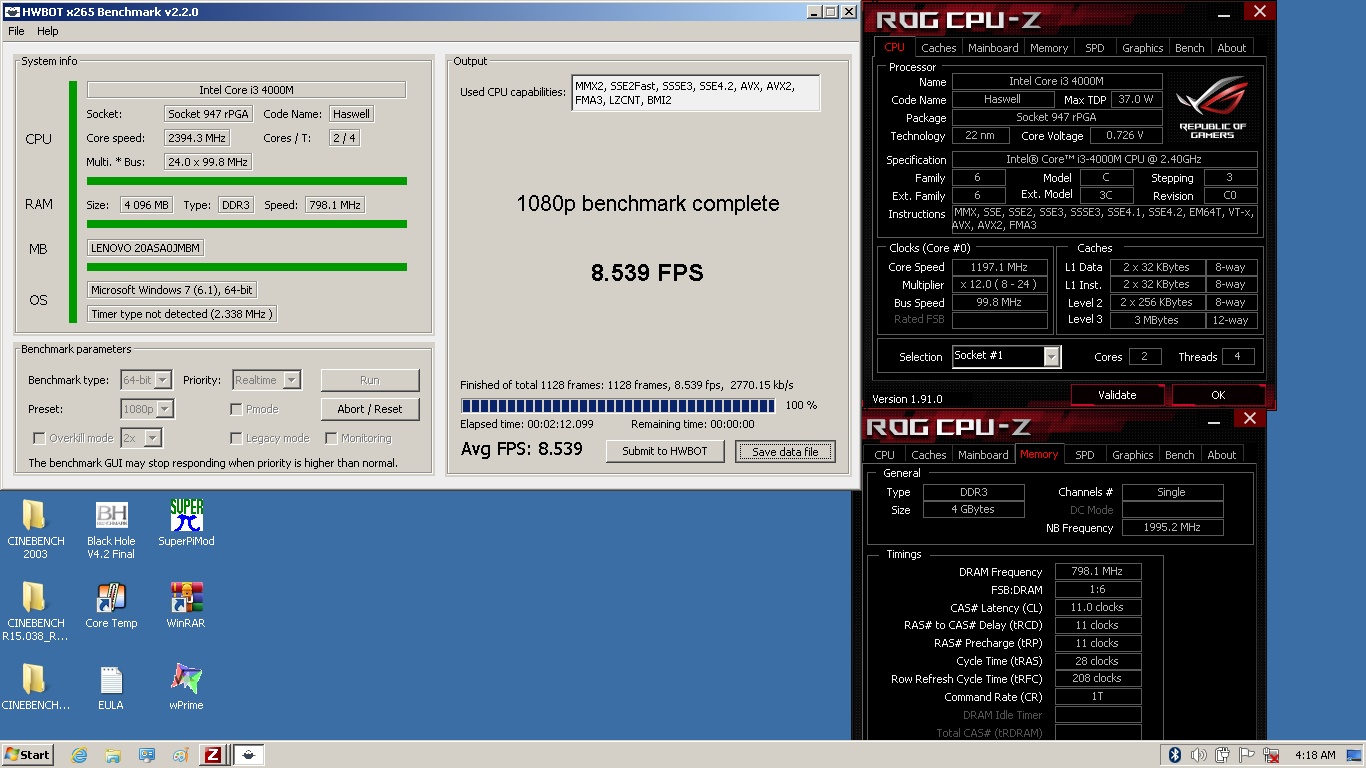This screenshot has width=1366, height=768.
Task: Click the Republic of Gamers logo
Action: tap(1212, 107)
